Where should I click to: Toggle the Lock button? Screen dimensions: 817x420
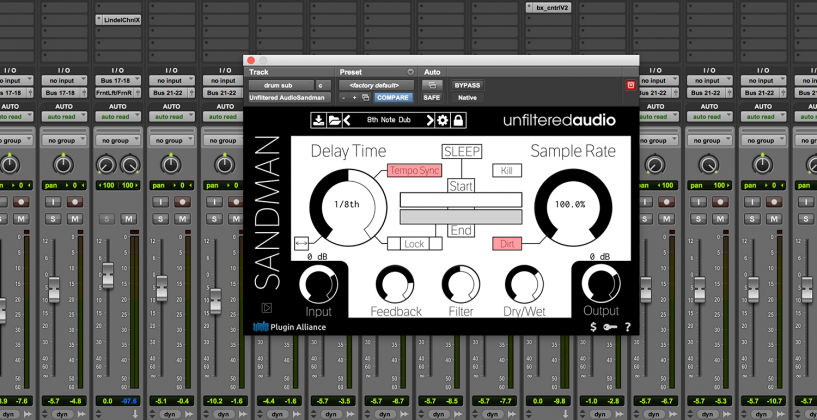coord(415,243)
